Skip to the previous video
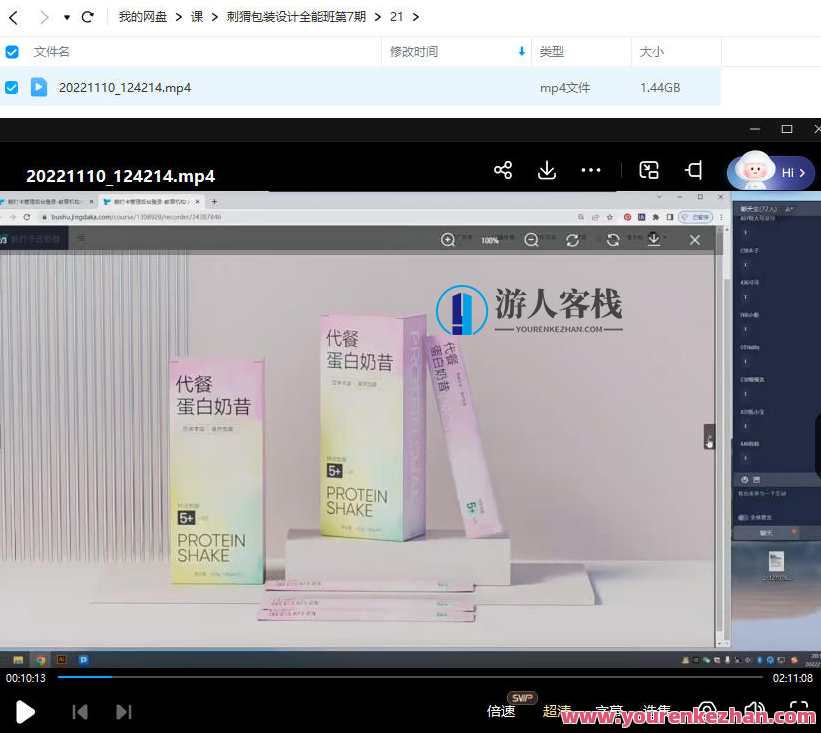 pos(80,711)
